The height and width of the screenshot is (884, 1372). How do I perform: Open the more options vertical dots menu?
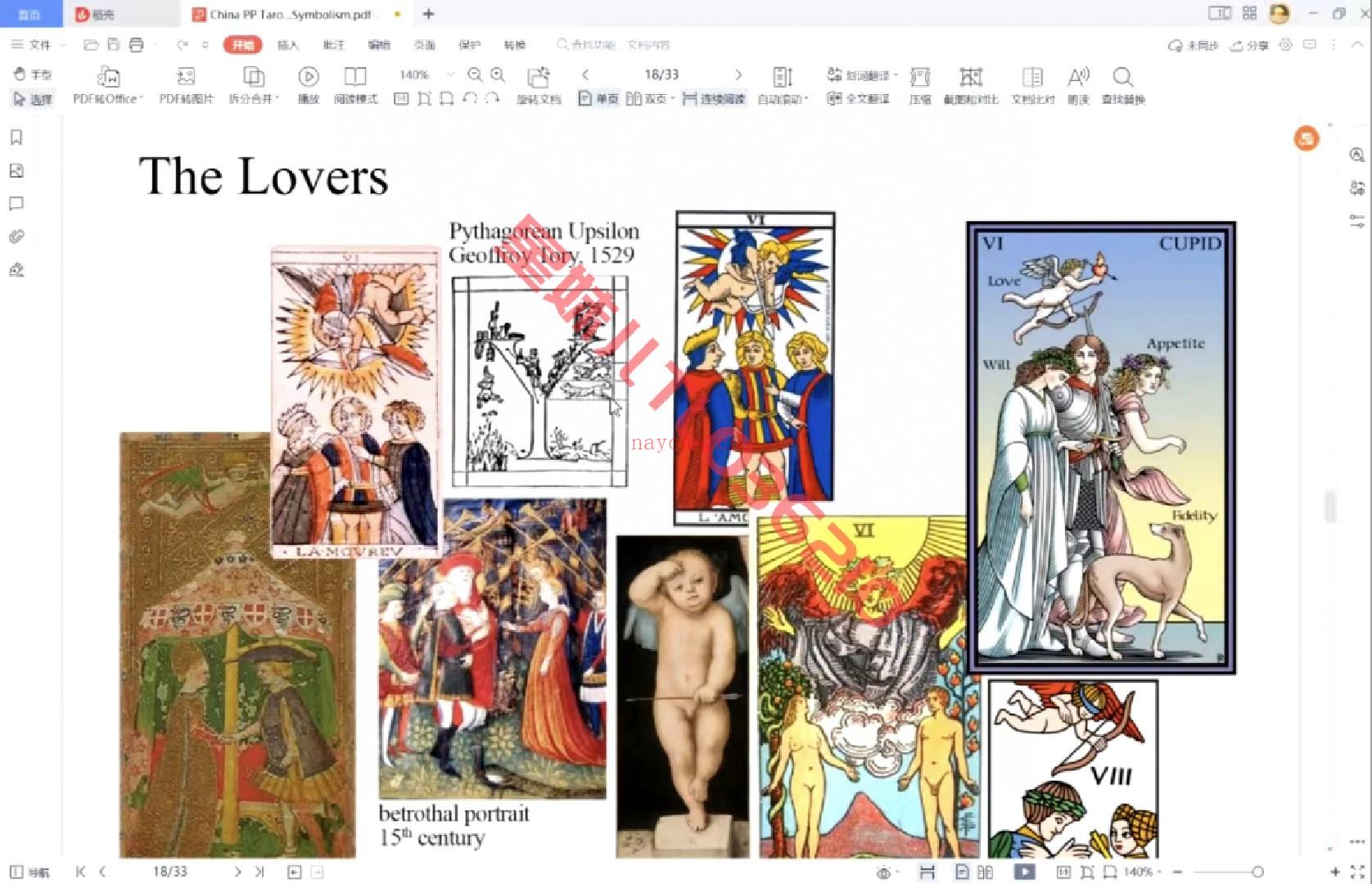pos(1334,45)
